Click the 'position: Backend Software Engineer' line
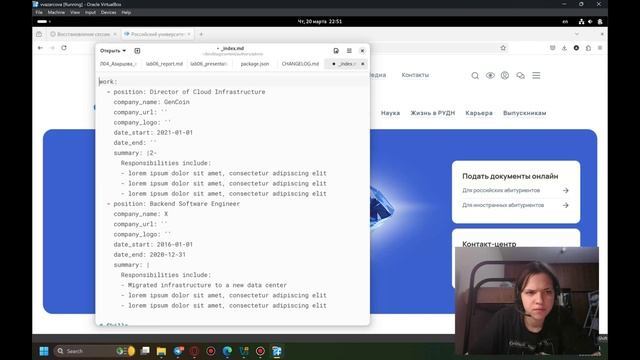The height and width of the screenshot is (360, 640). click(176, 204)
